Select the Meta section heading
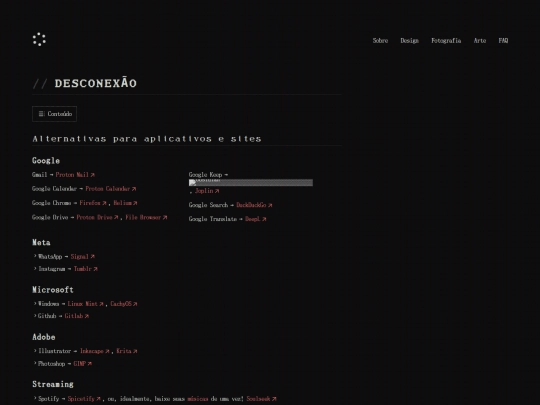The image size is (540, 405). 41,242
